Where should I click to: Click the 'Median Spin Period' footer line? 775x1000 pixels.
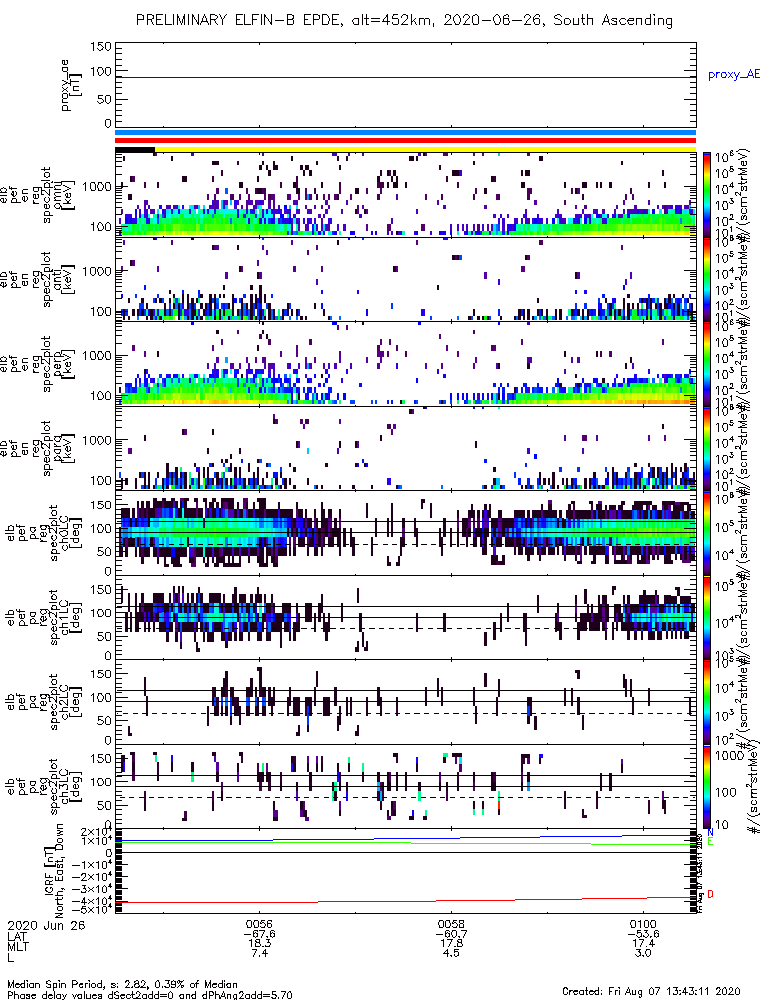tap(122, 984)
